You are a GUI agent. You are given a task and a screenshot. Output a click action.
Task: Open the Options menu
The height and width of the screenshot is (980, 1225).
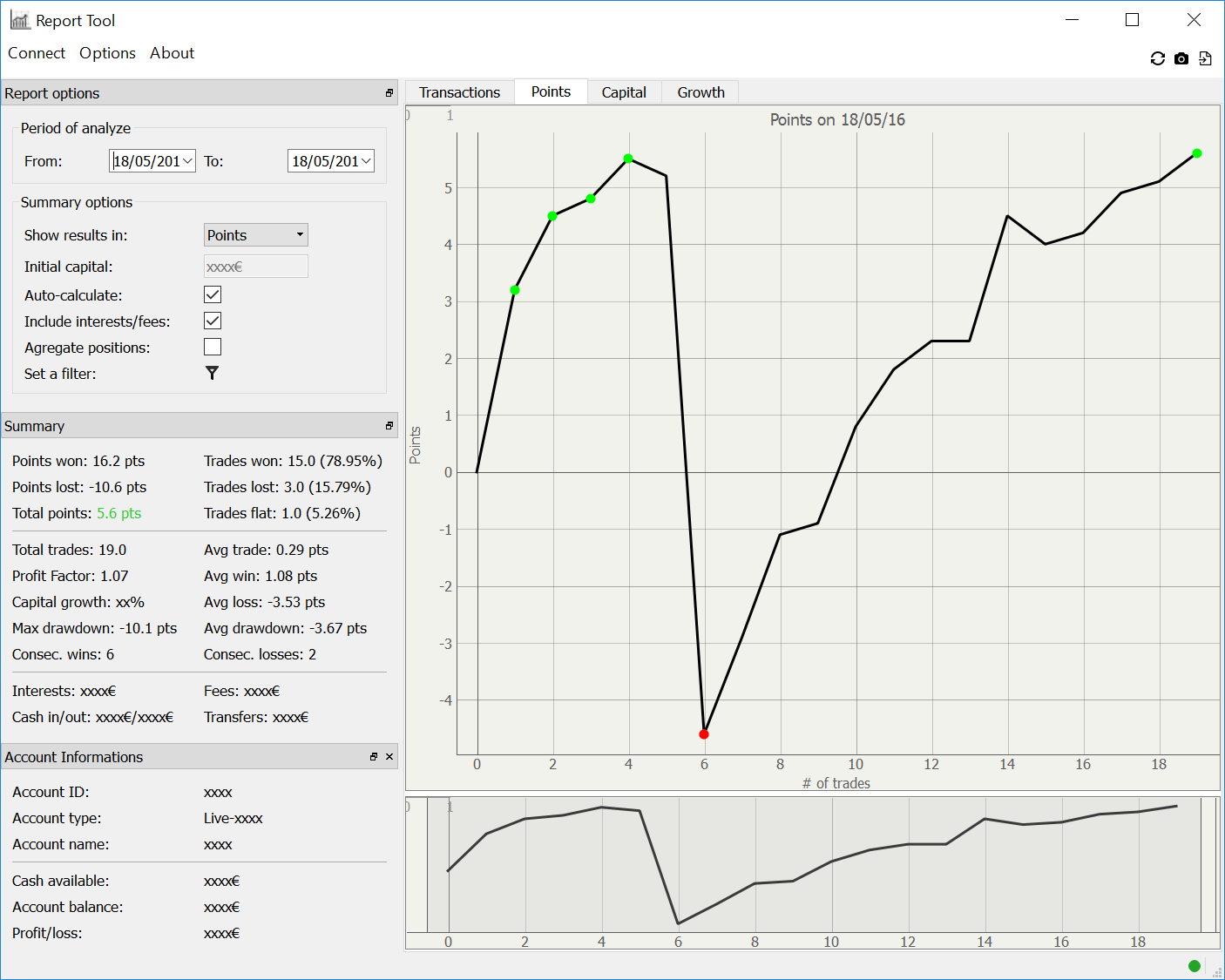coord(107,53)
